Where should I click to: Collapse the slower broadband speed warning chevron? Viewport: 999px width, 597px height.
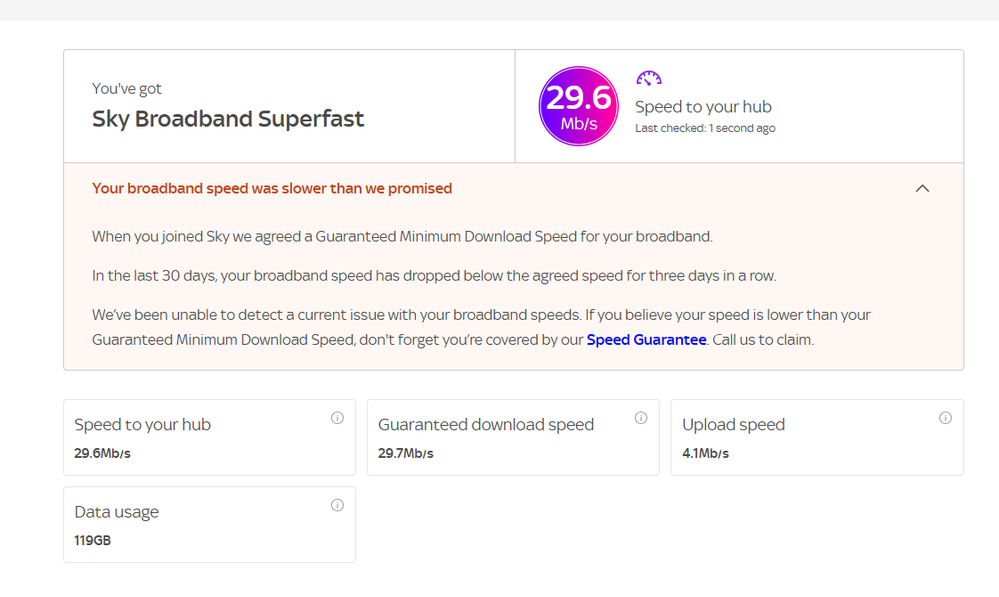tap(922, 189)
